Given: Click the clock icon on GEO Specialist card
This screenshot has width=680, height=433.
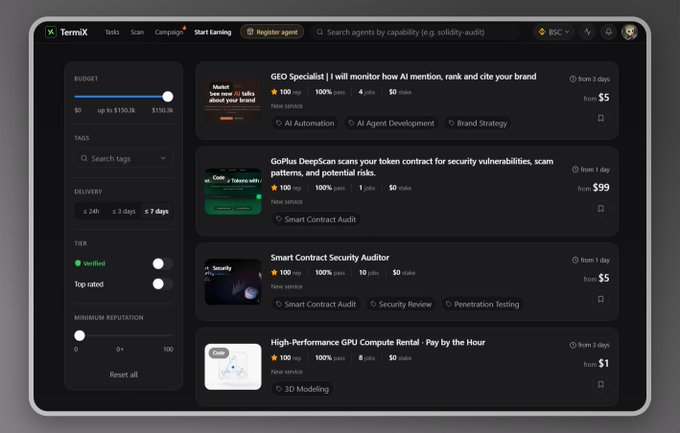Looking at the screenshot, I should [573, 79].
